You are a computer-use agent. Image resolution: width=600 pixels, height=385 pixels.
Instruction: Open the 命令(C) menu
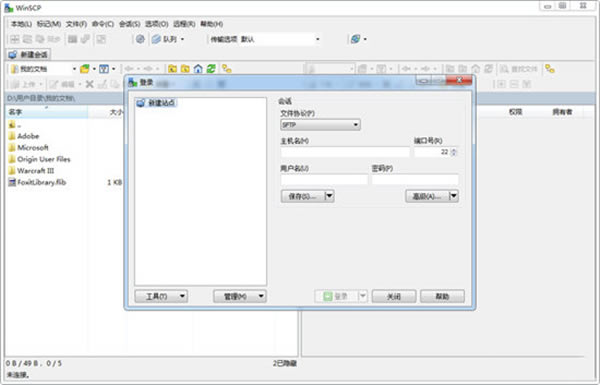(x=103, y=24)
